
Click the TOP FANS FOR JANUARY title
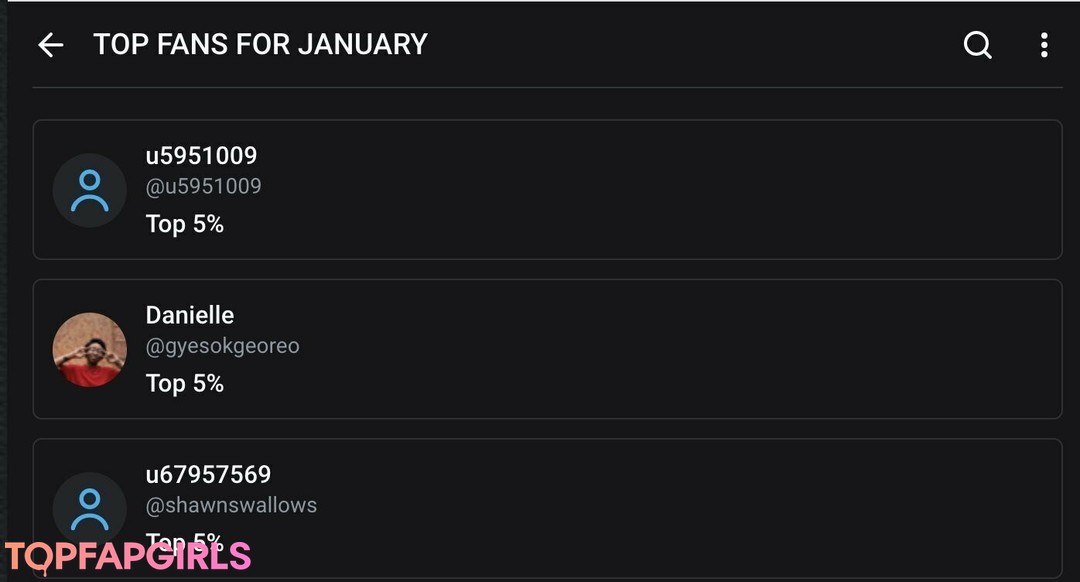[x=260, y=45]
